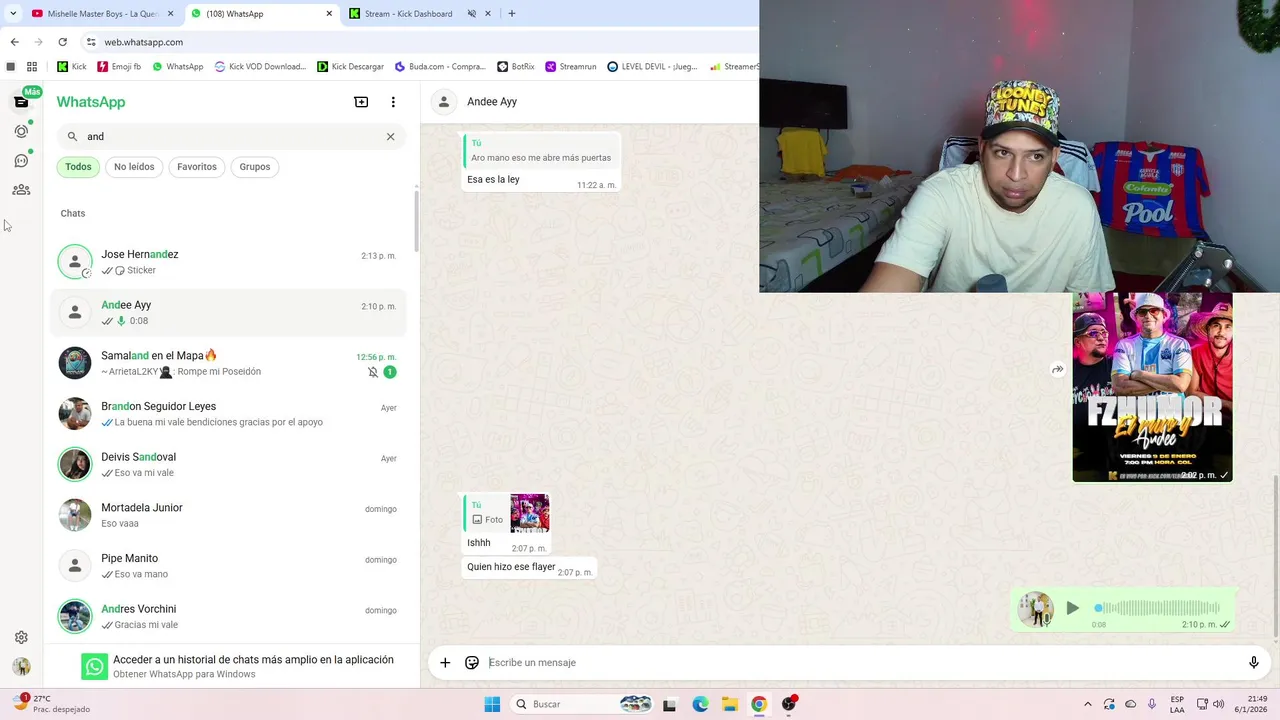
Task: Go back in browser
Action: click(x=14, y=42)
